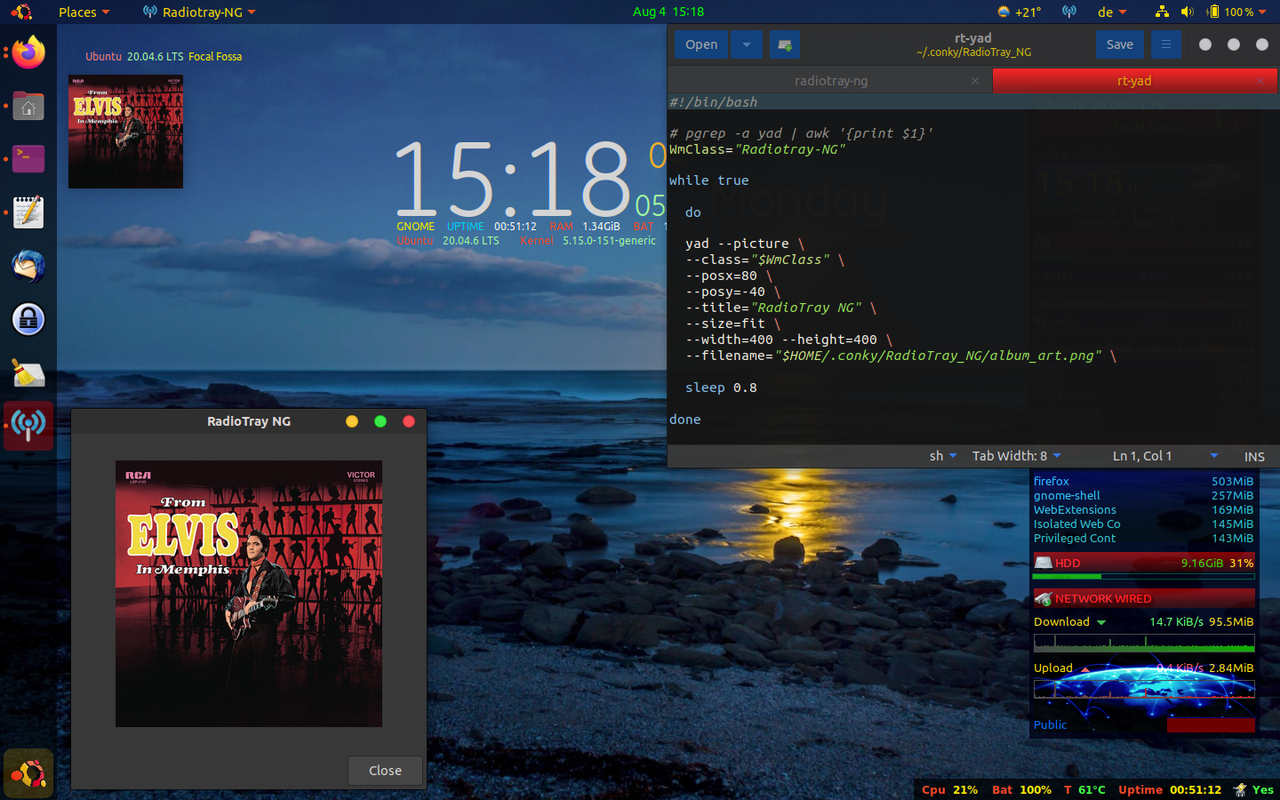Click the HDD drive icon in conky
1280x800 pixels.
1043,563
